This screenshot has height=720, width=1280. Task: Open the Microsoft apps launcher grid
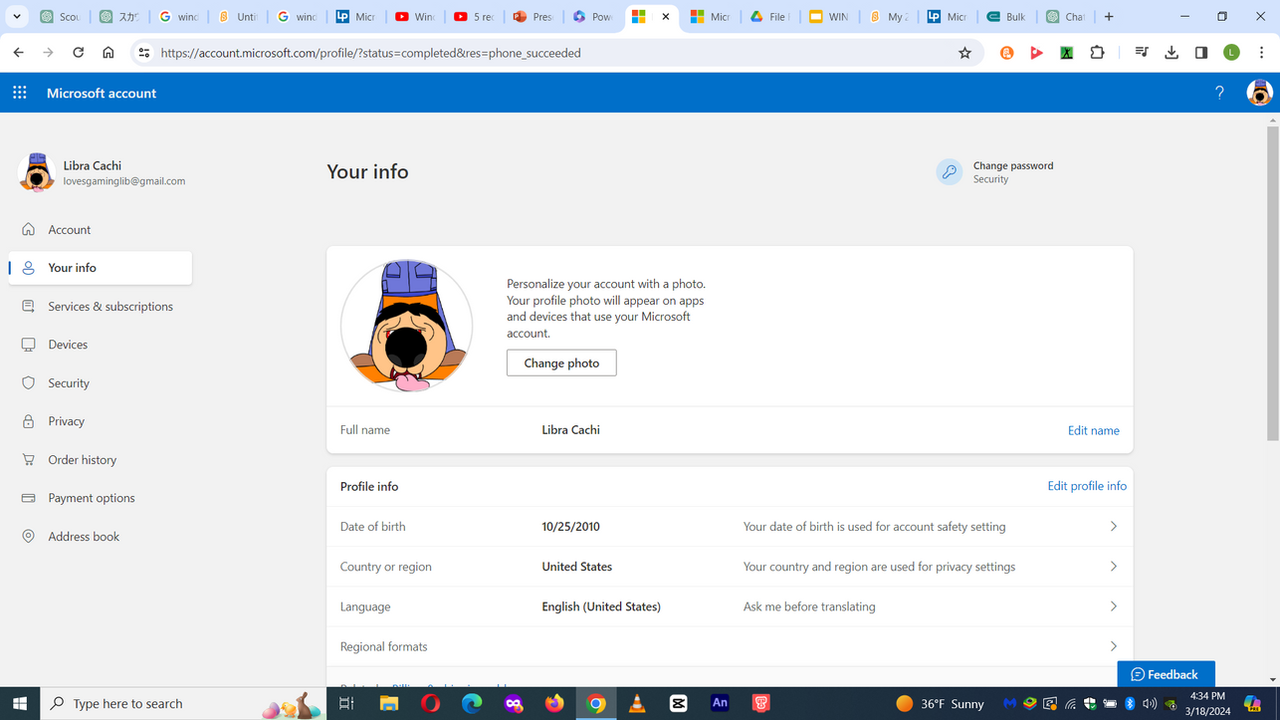[19, 93]
